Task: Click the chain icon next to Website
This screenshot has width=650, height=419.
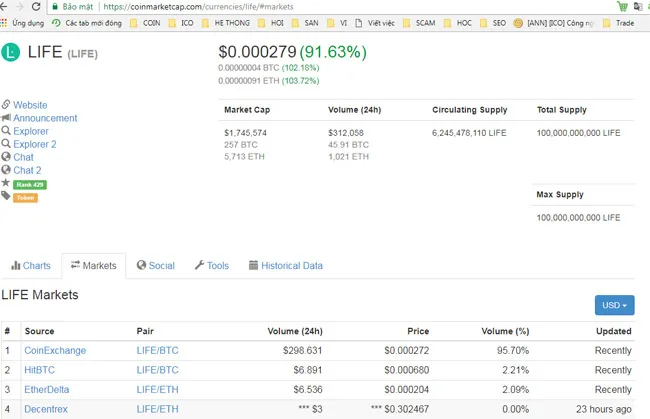Action: (x=6, y=104)
